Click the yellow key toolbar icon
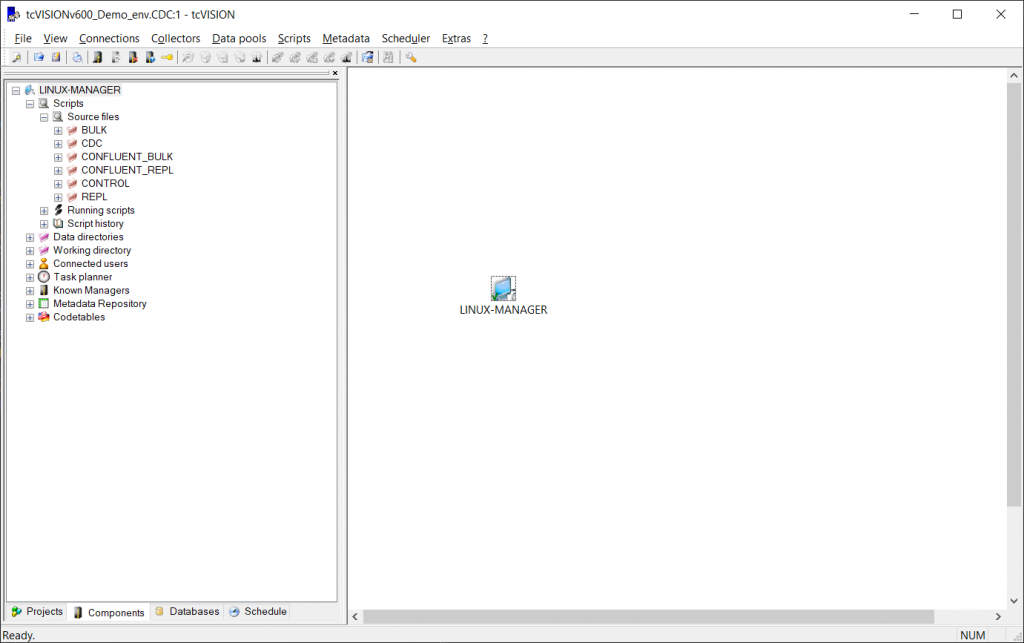The height and width of the screenshot is (643, 1024). click(x=167, y=57)
